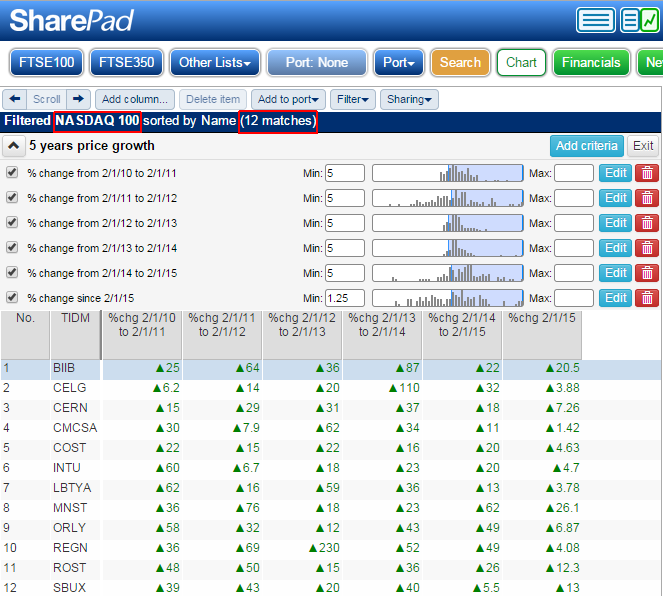This screenshot has width=663, height=596.
Task: Delete the 2/1/12 to 2/1/13 criterion
Action: click(647, 223)
